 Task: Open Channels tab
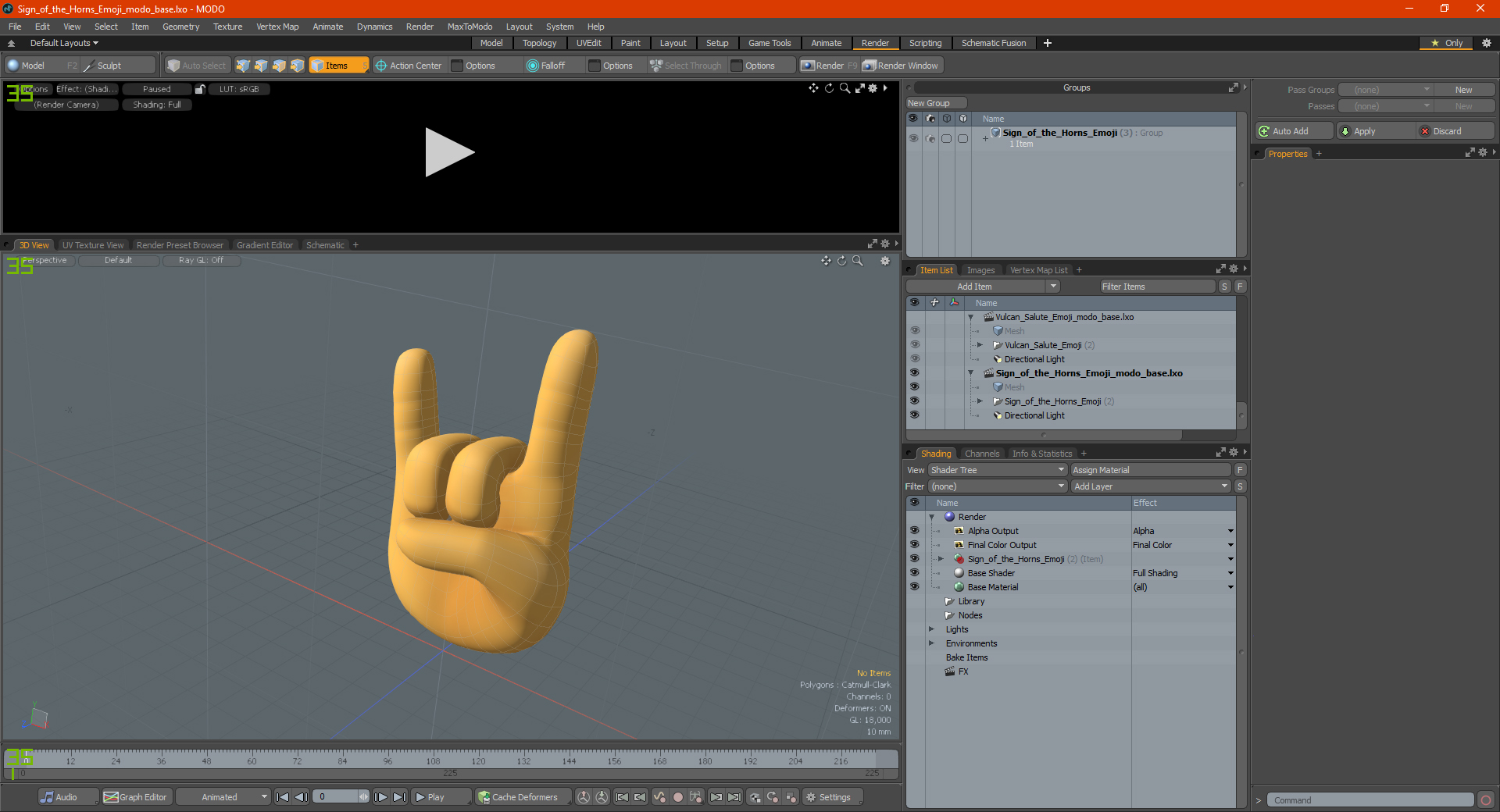(981, 454)
